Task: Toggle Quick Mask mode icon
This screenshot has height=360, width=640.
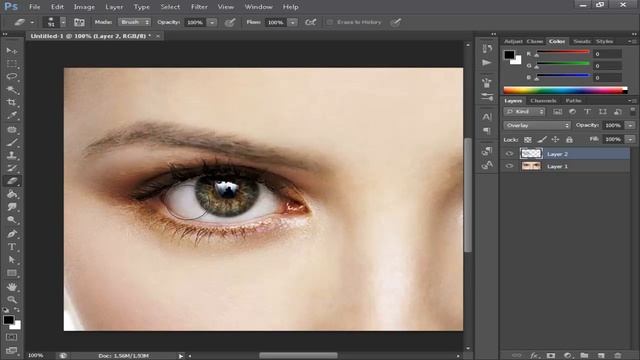Action: point(11,337)
